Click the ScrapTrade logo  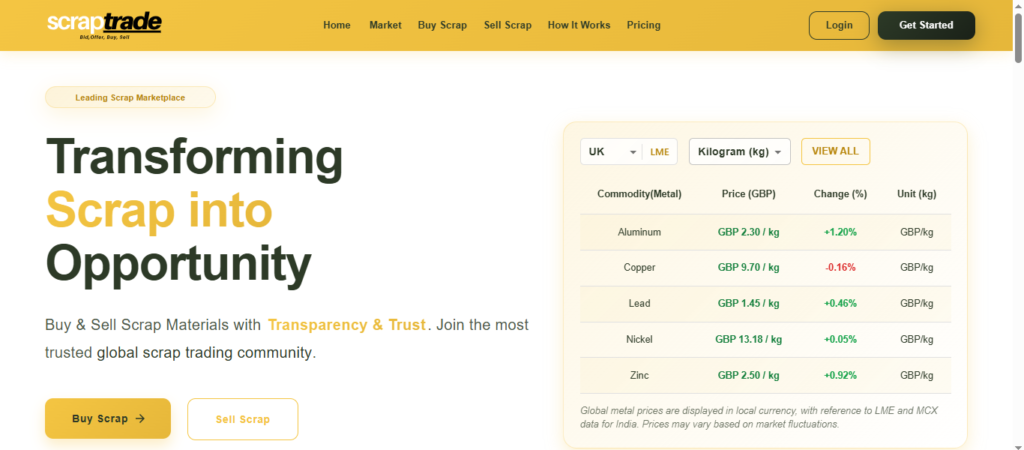tap(104, 25)
